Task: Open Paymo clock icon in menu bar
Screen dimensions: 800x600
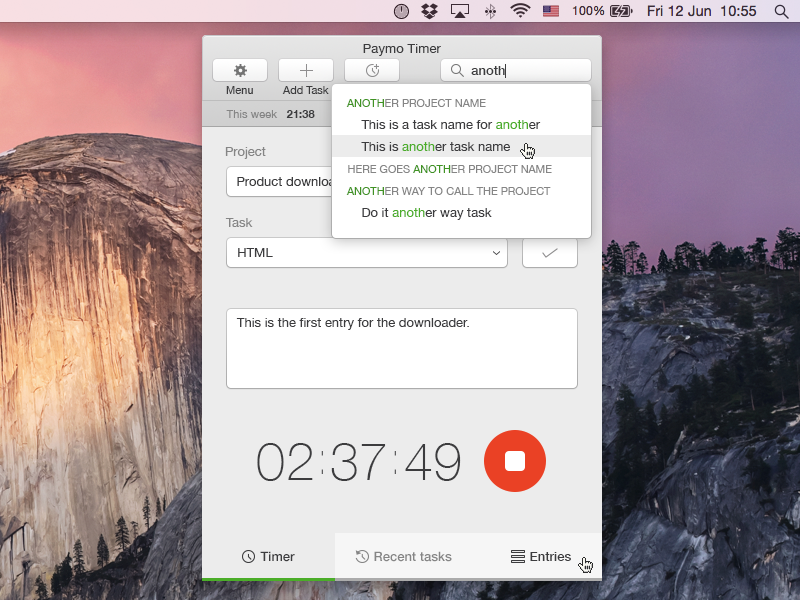Action: click(402, 11)
